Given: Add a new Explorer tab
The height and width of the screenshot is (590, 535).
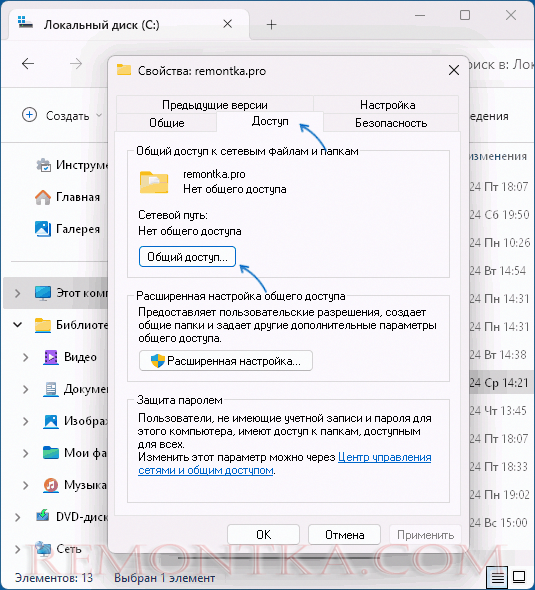Looking at the screenshot, I should point(271,25).
